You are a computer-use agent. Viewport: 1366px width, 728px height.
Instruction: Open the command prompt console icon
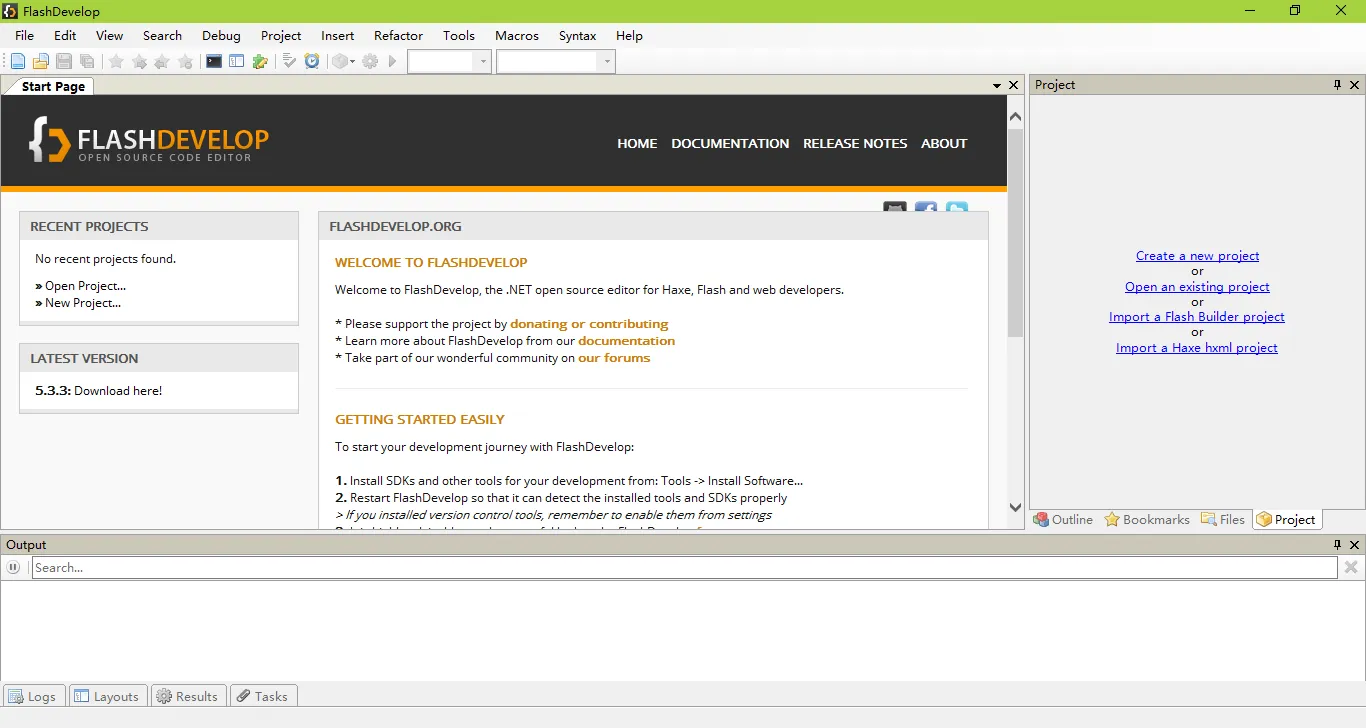[214, 62]
